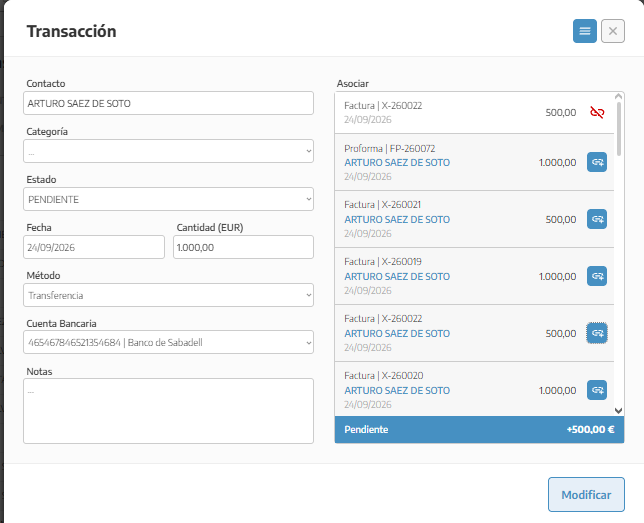Click the Modificar button
Image resolution: width=644 pixels, height=523 pixels.
[586, 495]
